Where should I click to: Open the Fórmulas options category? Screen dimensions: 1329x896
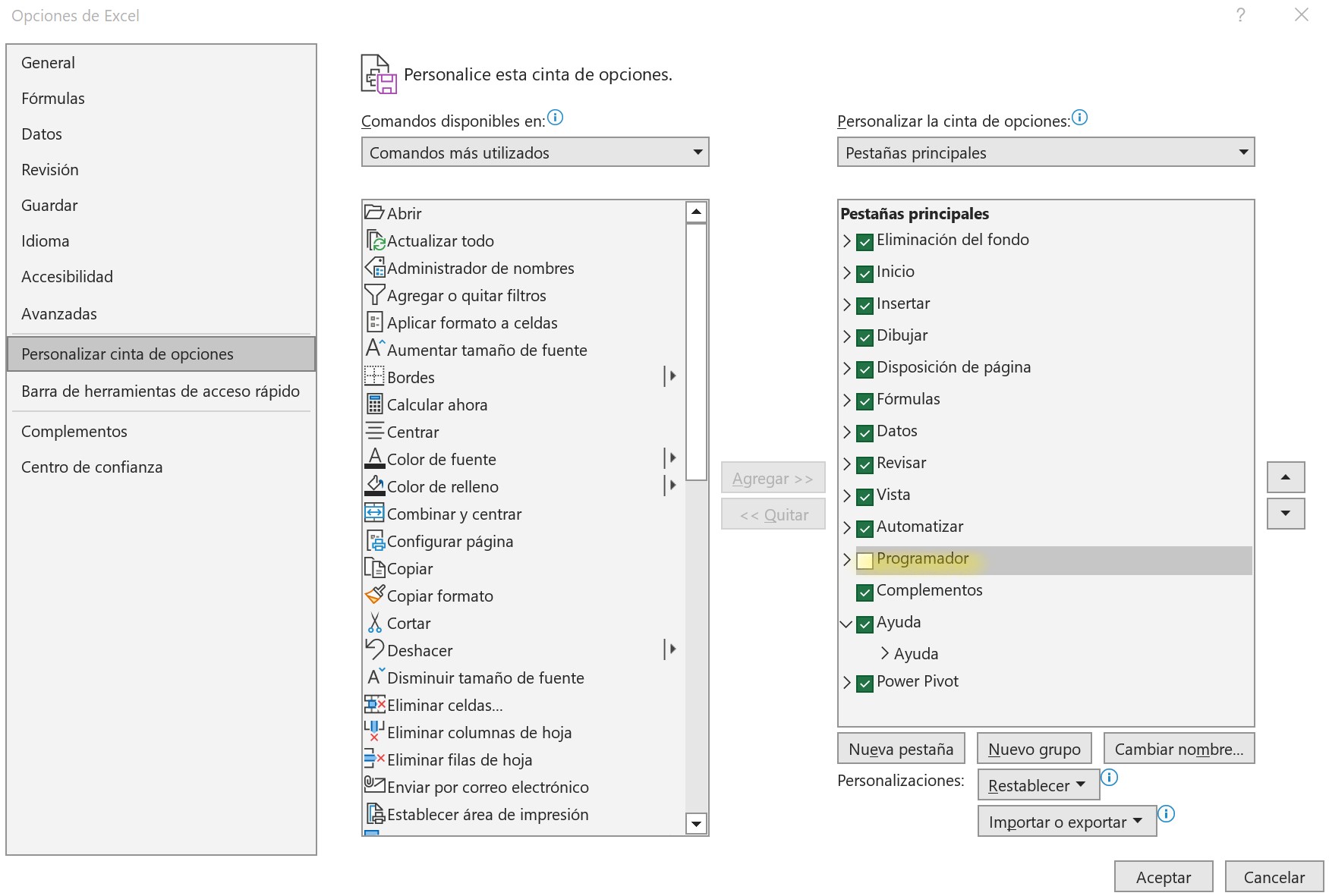53,98
